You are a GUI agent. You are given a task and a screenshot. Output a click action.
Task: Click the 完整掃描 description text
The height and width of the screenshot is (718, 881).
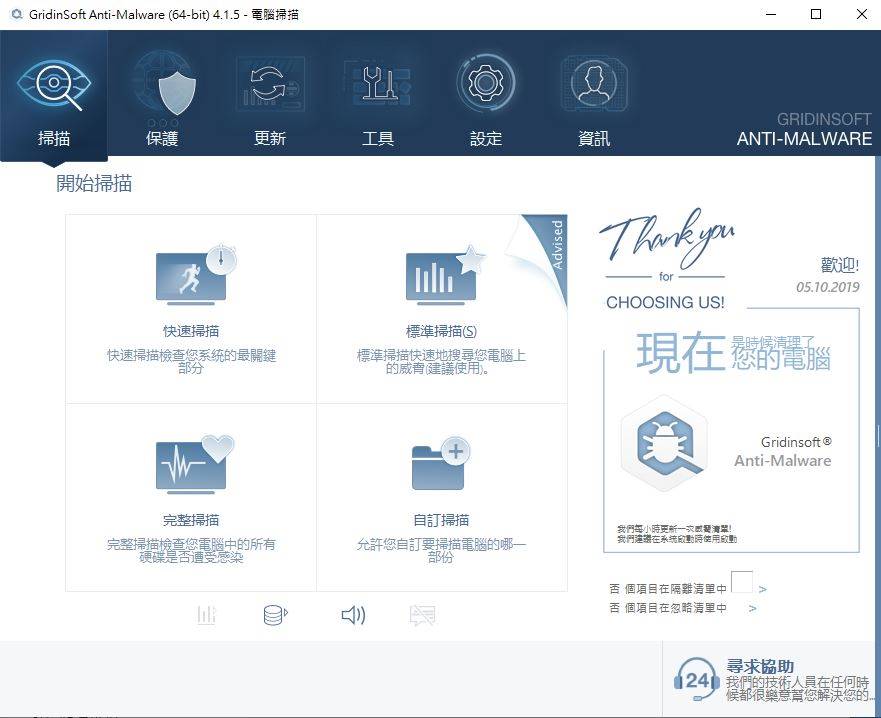(x=191, y=551)
